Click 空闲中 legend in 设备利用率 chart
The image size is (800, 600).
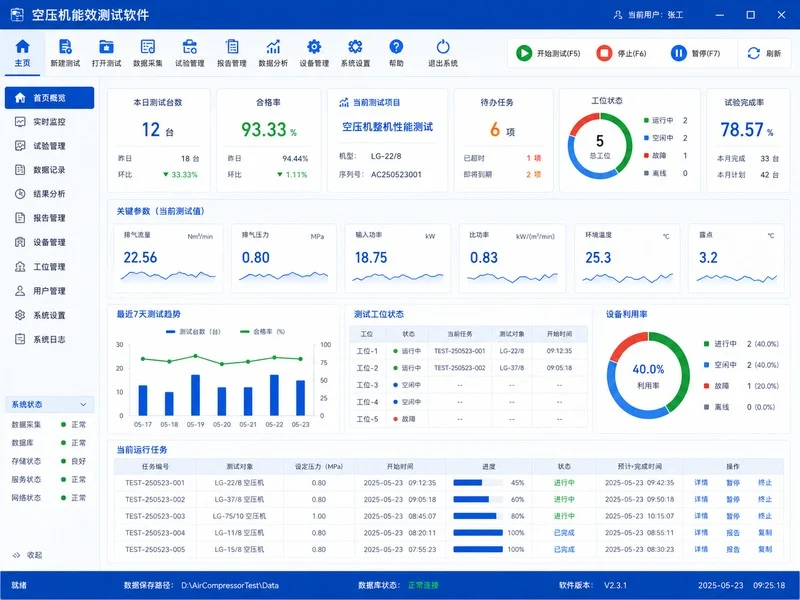[741, 365]
